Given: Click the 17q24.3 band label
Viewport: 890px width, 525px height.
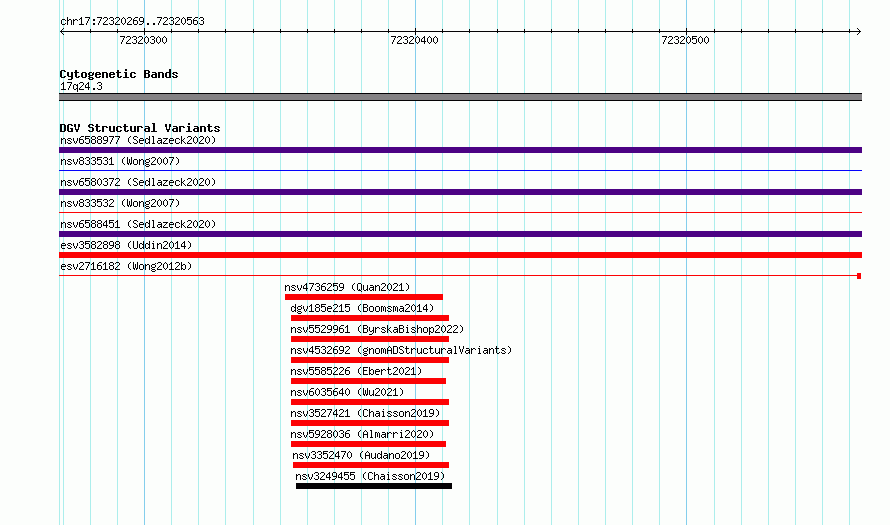Looking at the screenshot, I should click(x=81, y=86).
